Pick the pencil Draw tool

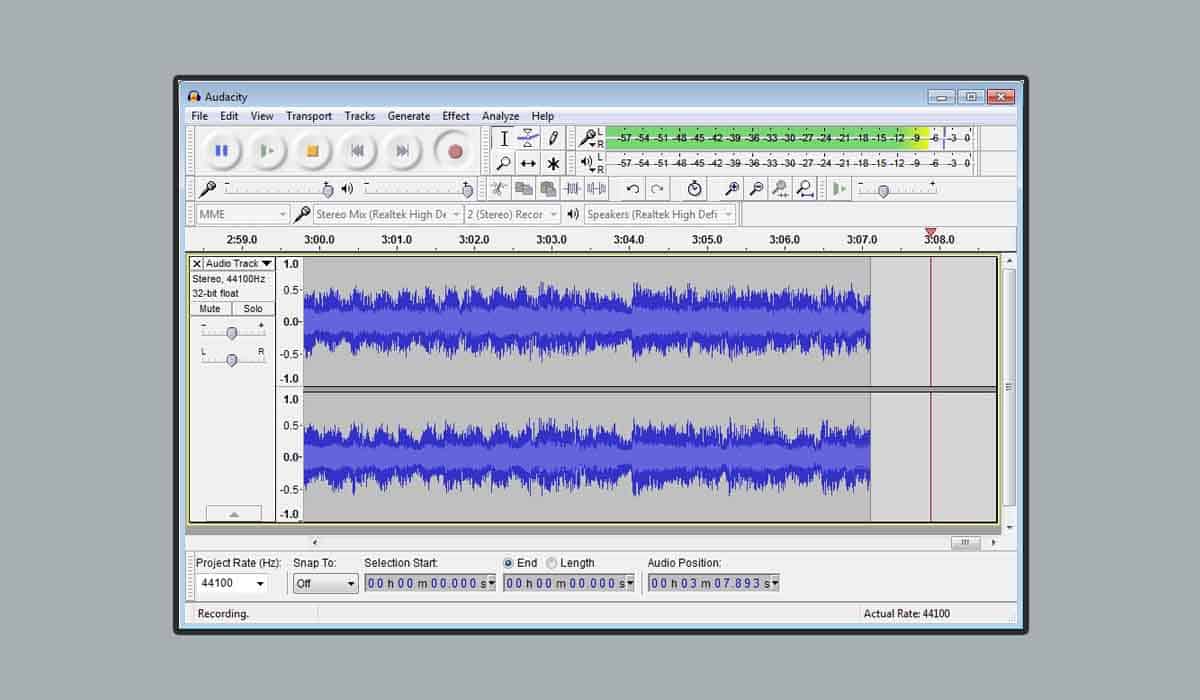coord(552,139)
